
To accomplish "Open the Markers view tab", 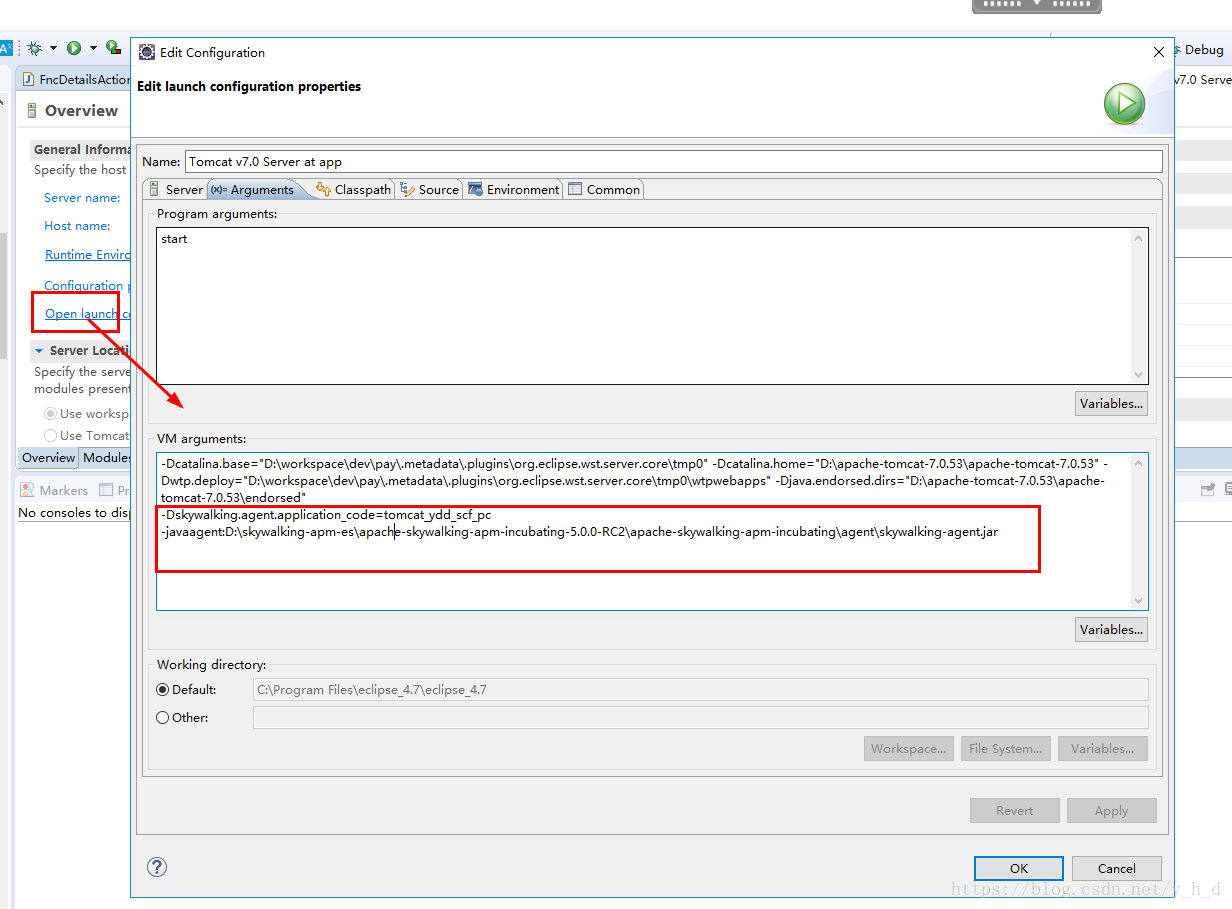I will [53, 490].
